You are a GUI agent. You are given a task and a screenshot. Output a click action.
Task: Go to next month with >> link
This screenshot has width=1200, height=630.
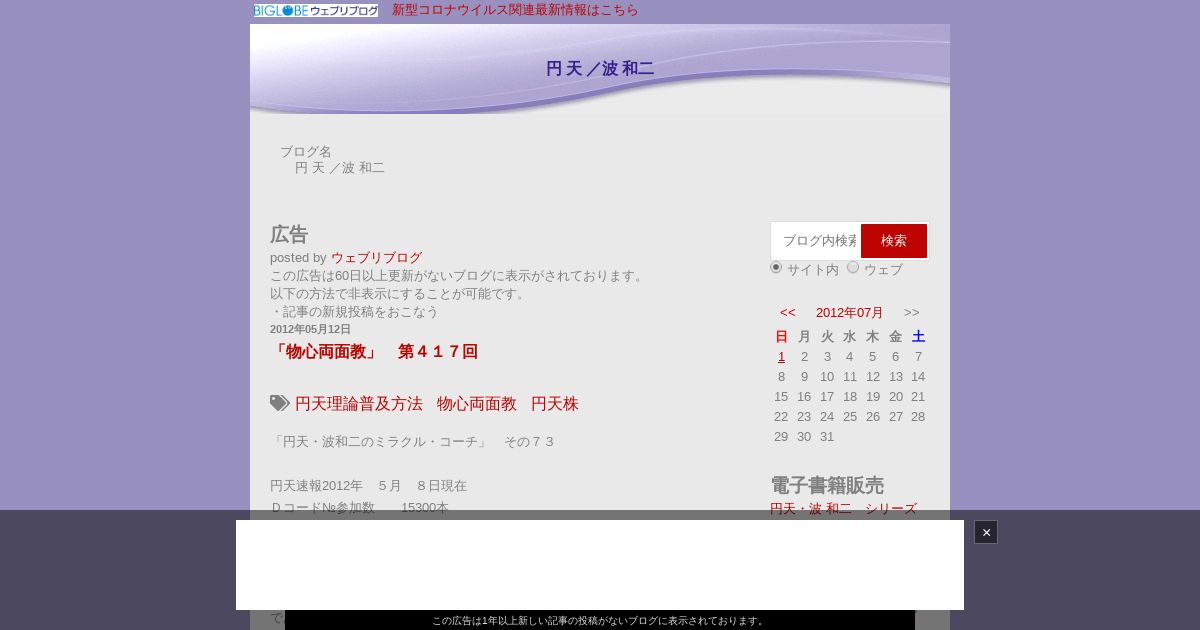pos(912,312)
